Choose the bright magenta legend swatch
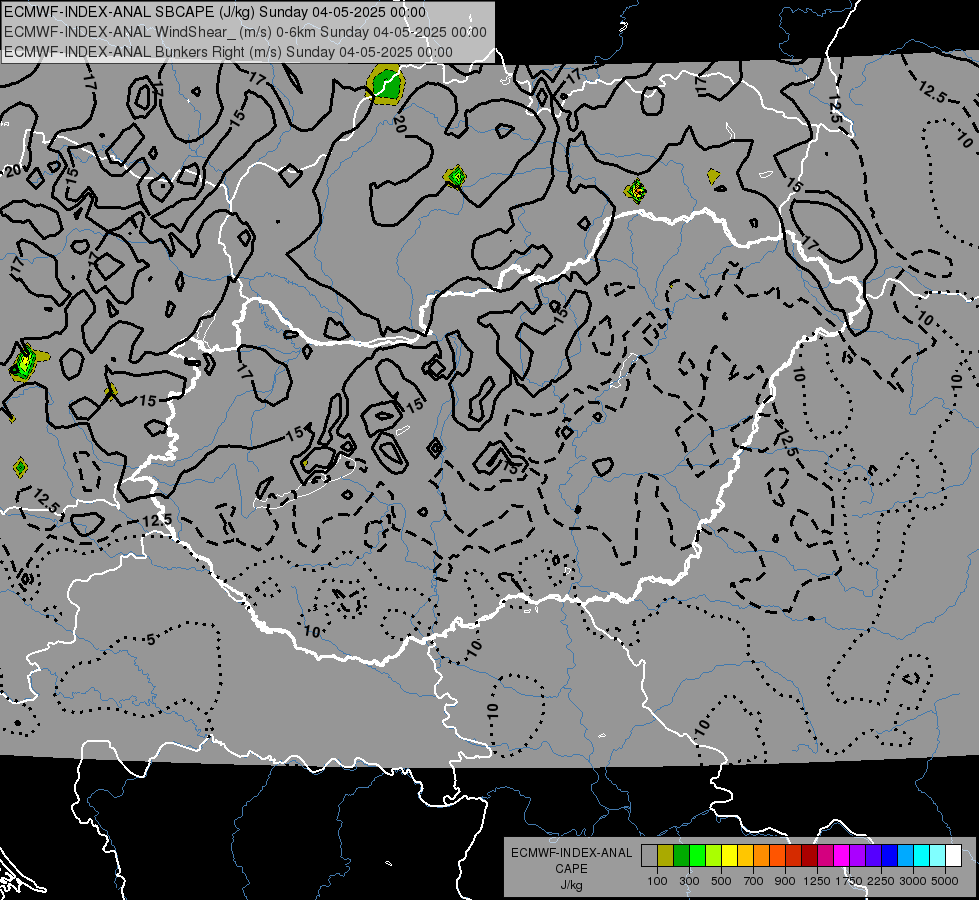The width and height of the screenshot is (979, 900). (x=842, y=856)
